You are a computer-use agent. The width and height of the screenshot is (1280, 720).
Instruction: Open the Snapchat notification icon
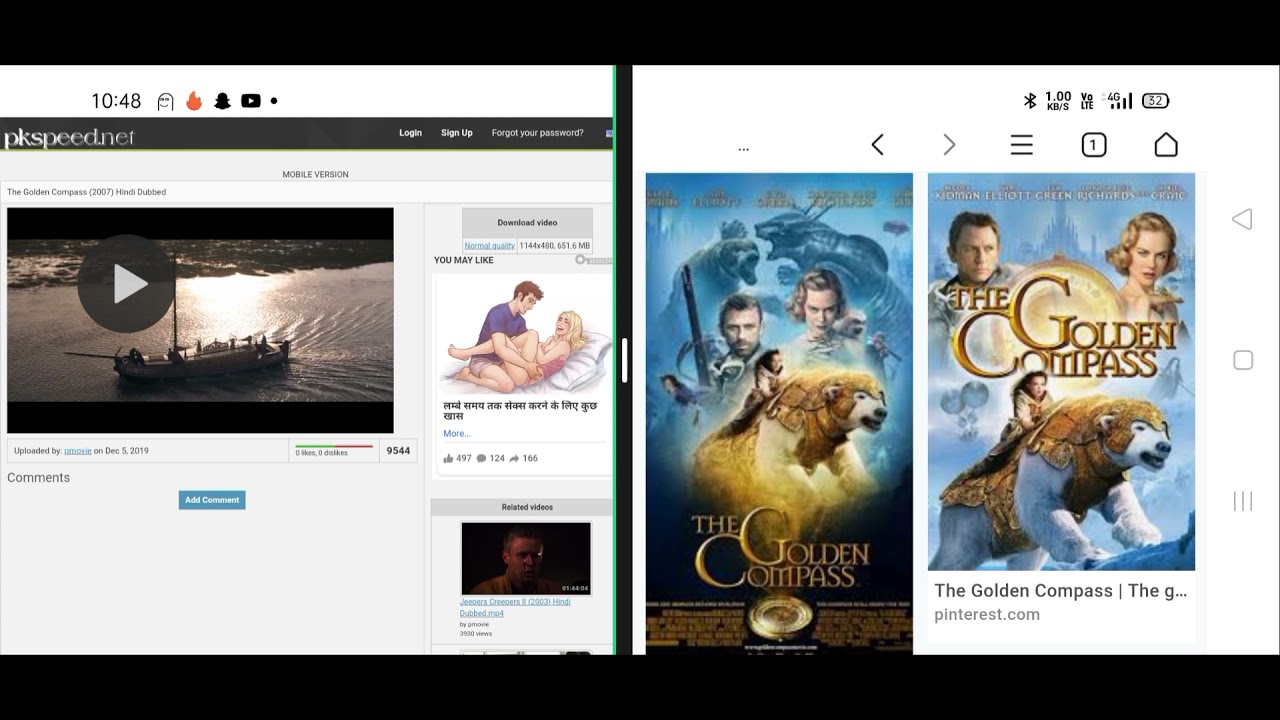point(221,100)
